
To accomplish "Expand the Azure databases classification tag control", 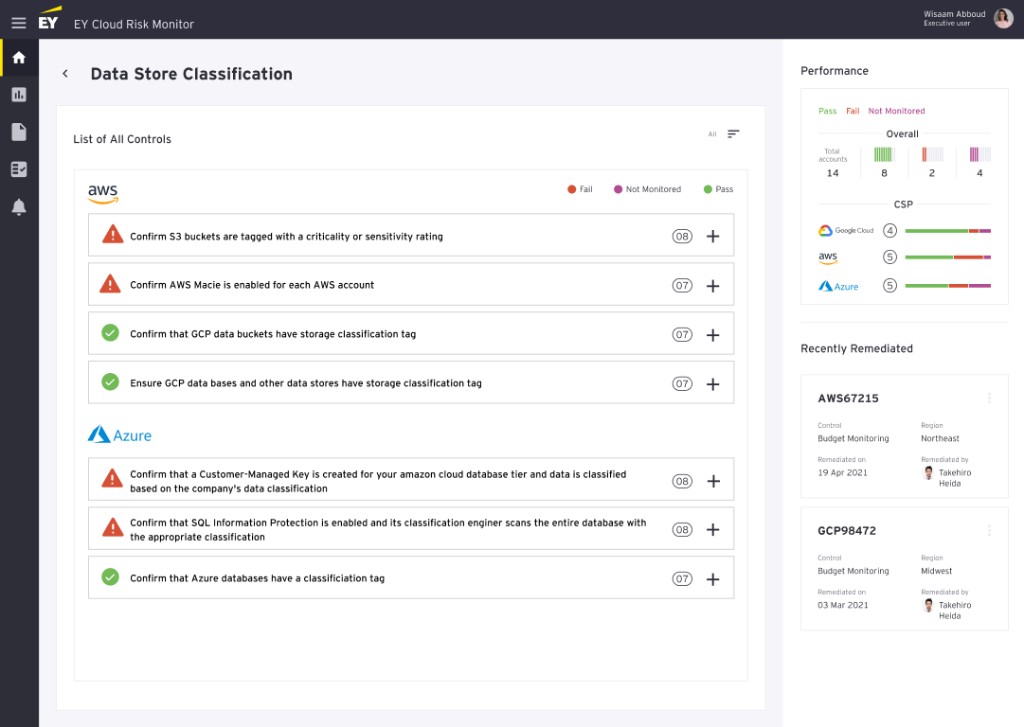I will (713, 579).
